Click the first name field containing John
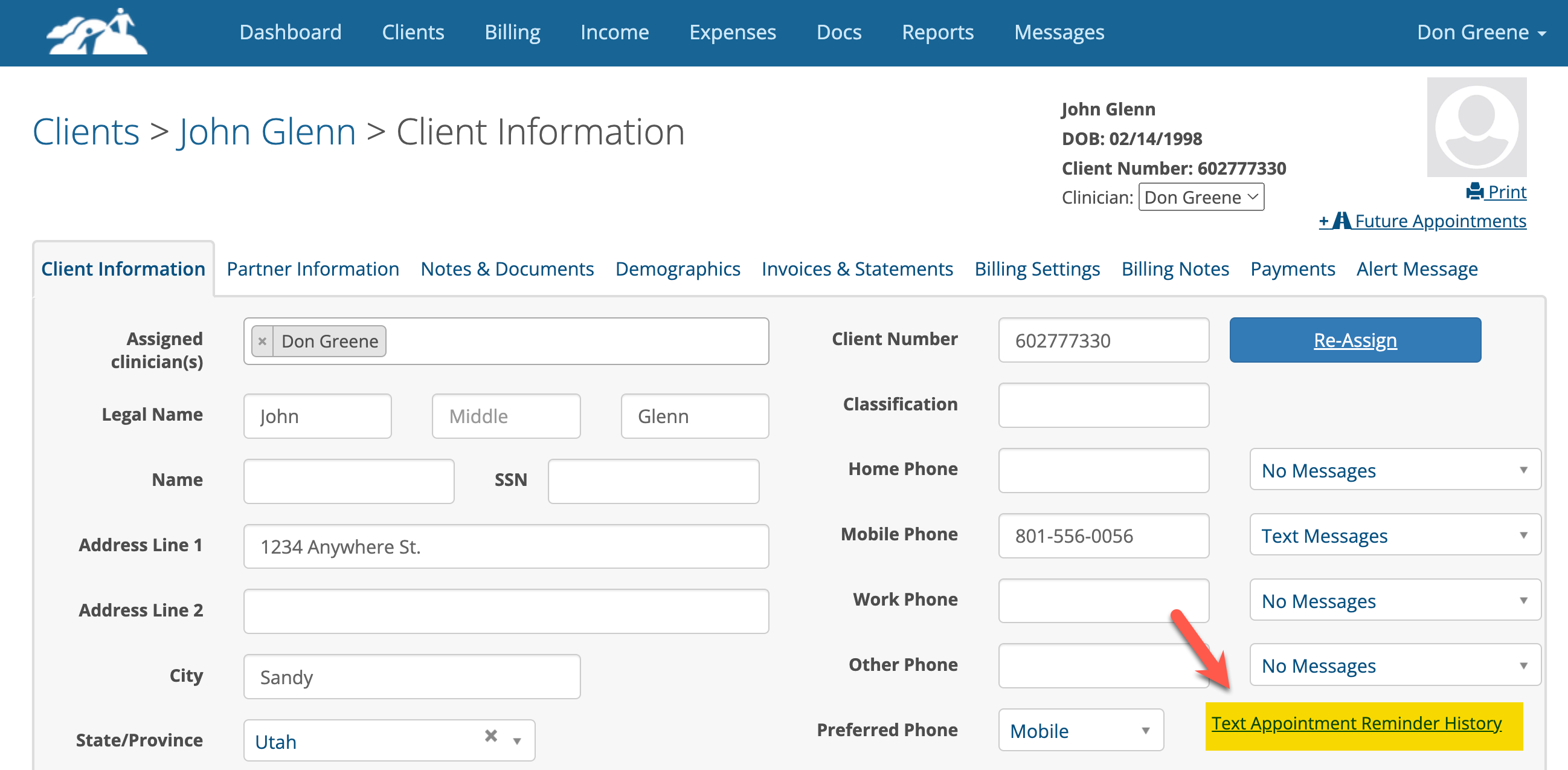 [317, 416]
